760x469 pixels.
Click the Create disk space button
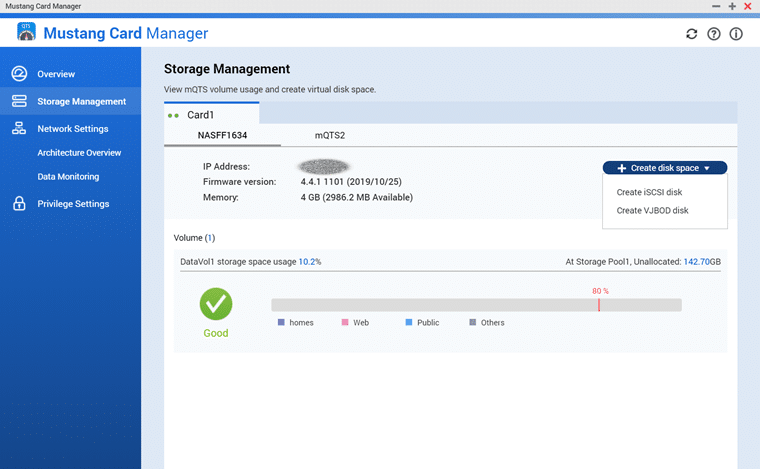[665, 168]
